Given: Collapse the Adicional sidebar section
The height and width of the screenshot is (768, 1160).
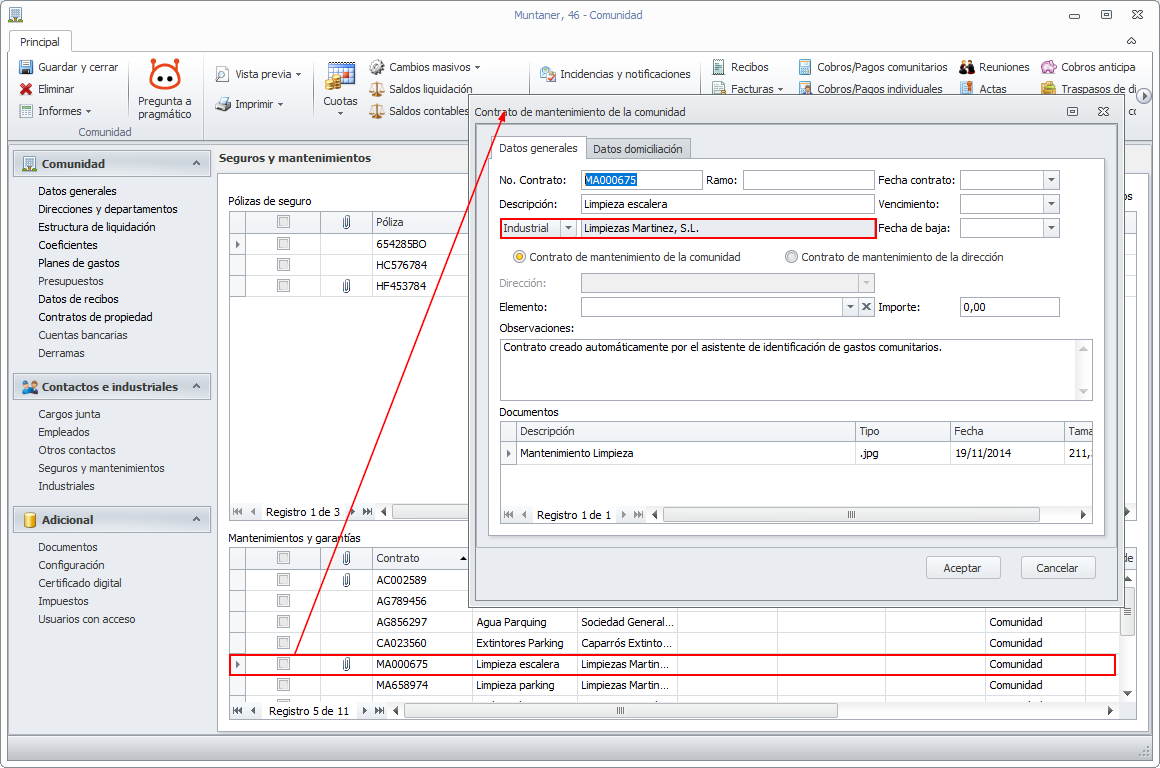Looking at the screenshot, I should (x=196, y=519).
